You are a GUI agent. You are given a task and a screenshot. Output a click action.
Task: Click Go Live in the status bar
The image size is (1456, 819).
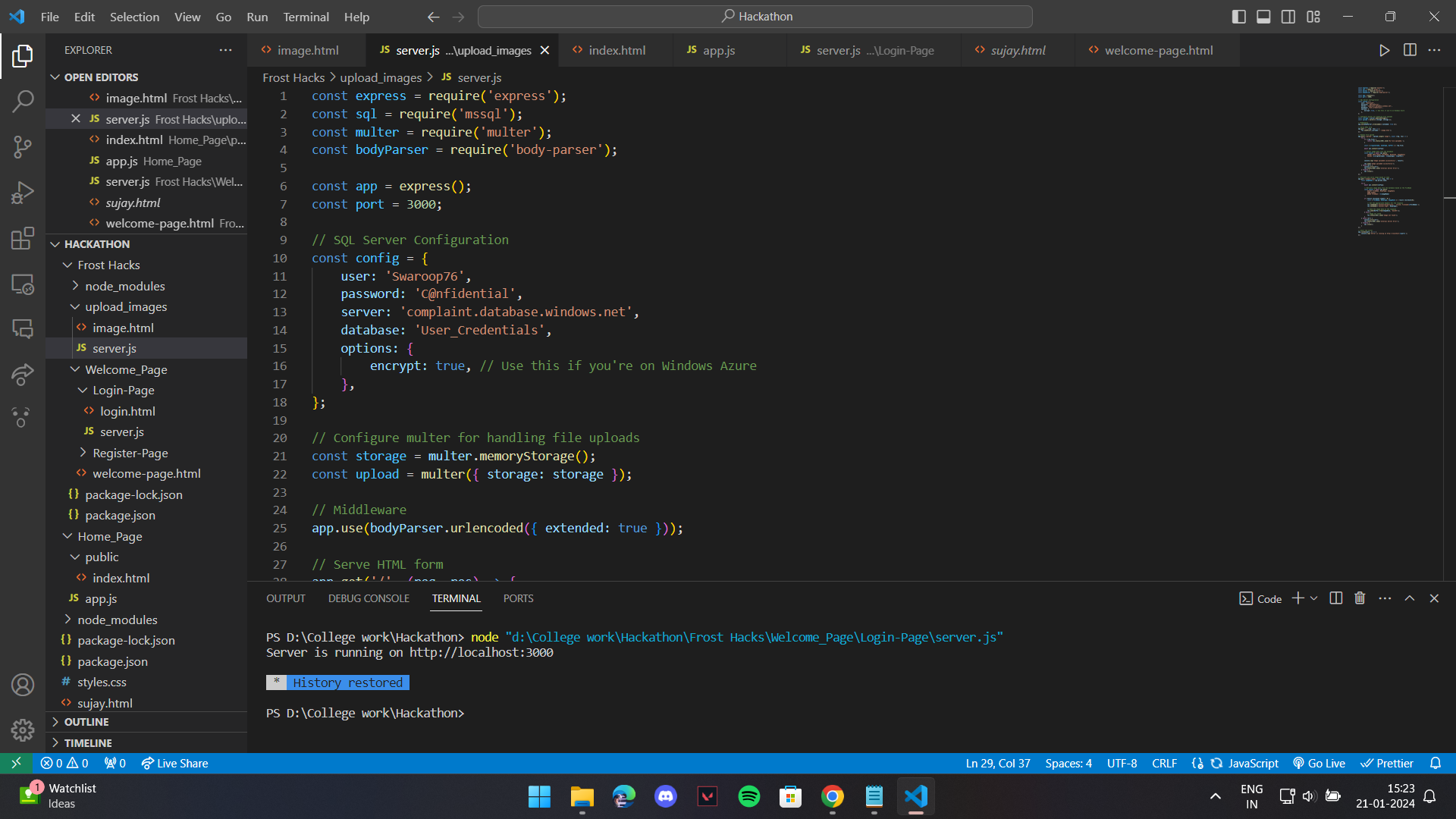[x=1319, y=763]
